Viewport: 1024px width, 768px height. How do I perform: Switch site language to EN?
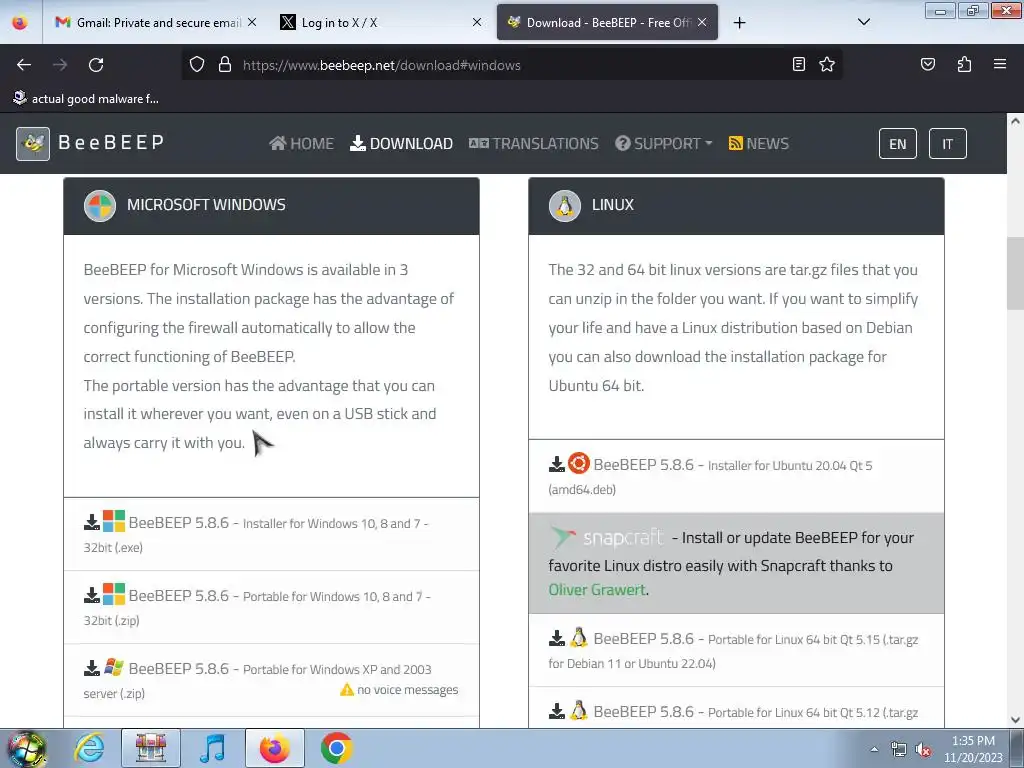[897, 144]
